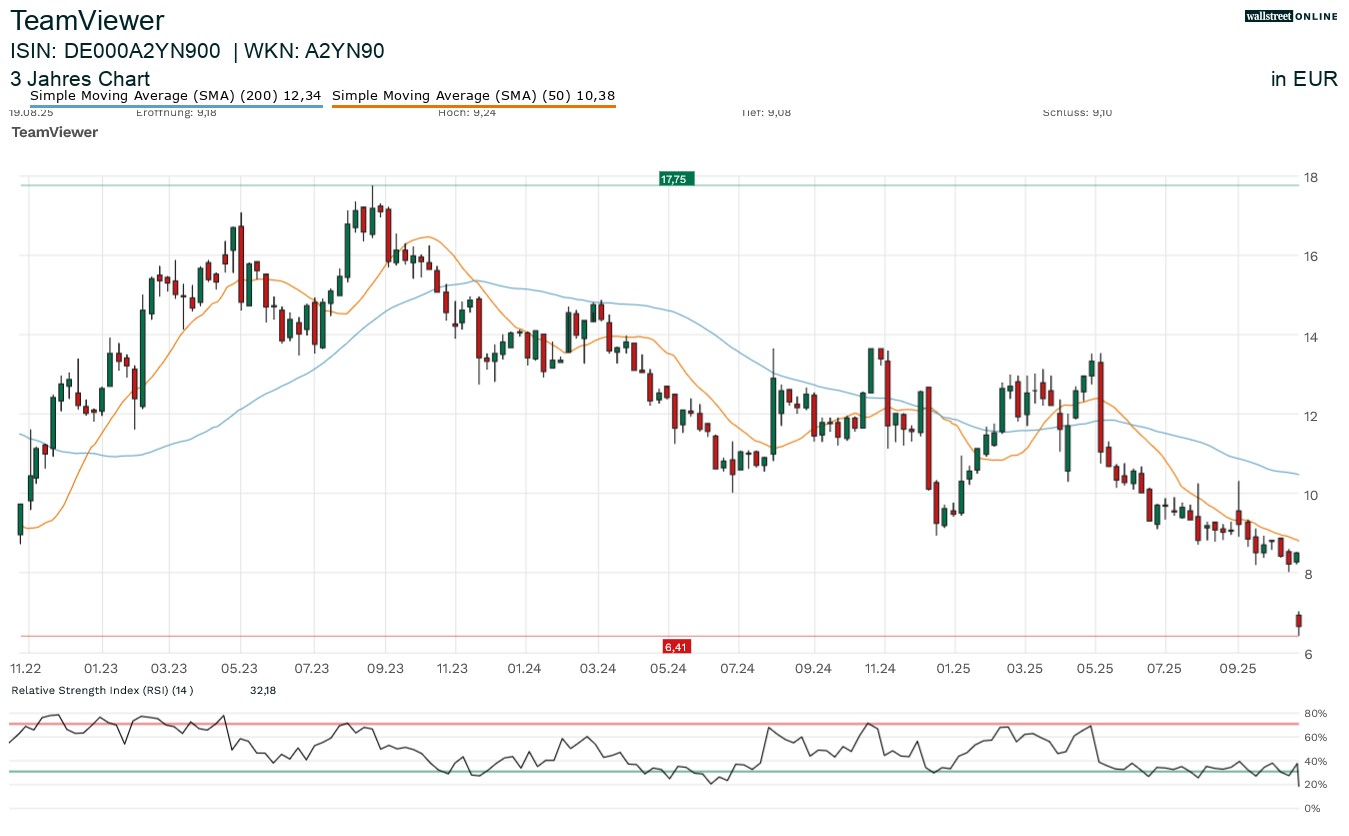Toggle the SMA (200) legend entry
Viewport: 1349px width, 836px height.
[x=176, y=96]
